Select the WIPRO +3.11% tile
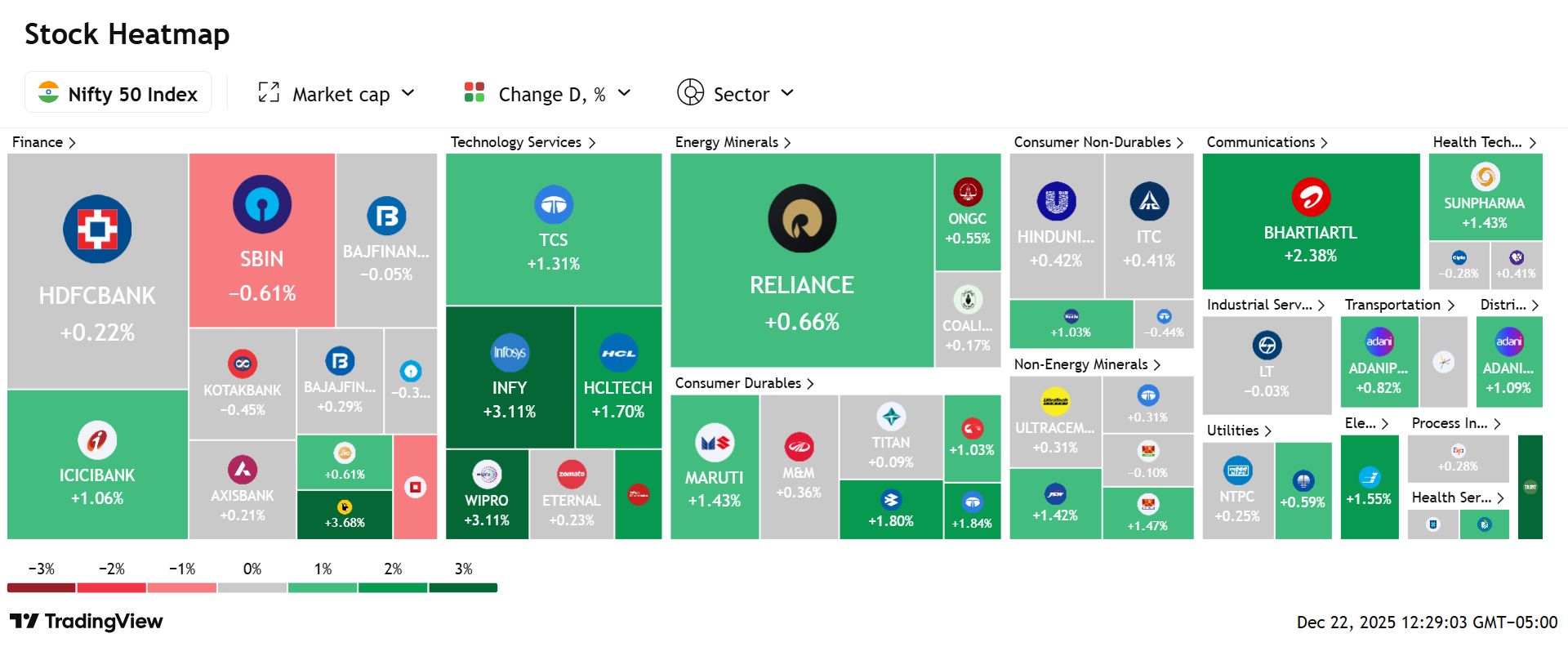 pyautogui.click(x=487, y=494)
